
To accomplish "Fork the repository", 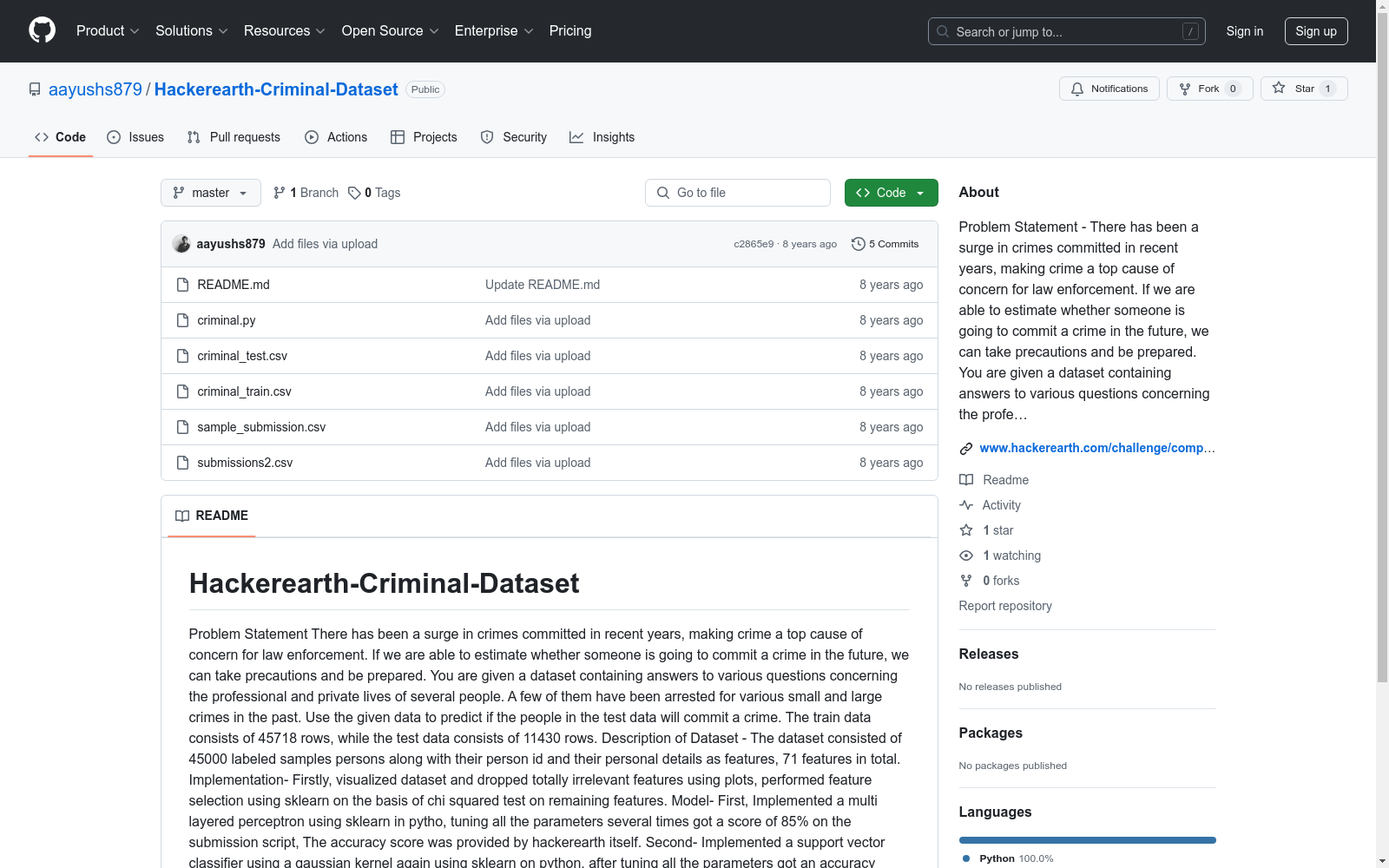I will pyautogui.click(x=1209, y=89).
